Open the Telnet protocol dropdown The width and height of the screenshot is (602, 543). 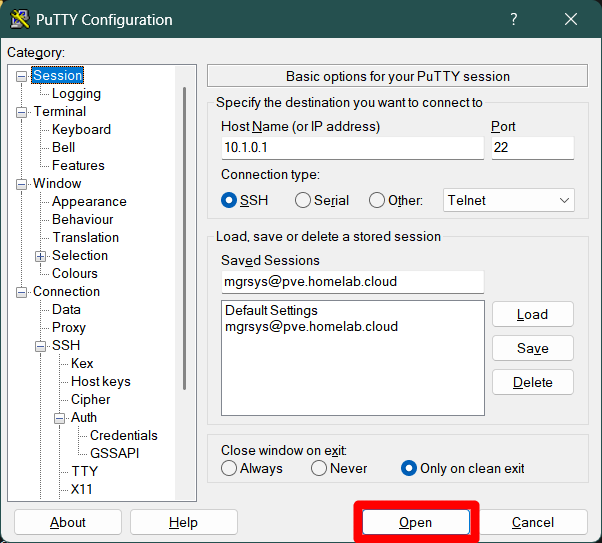(x=508, y=200)
